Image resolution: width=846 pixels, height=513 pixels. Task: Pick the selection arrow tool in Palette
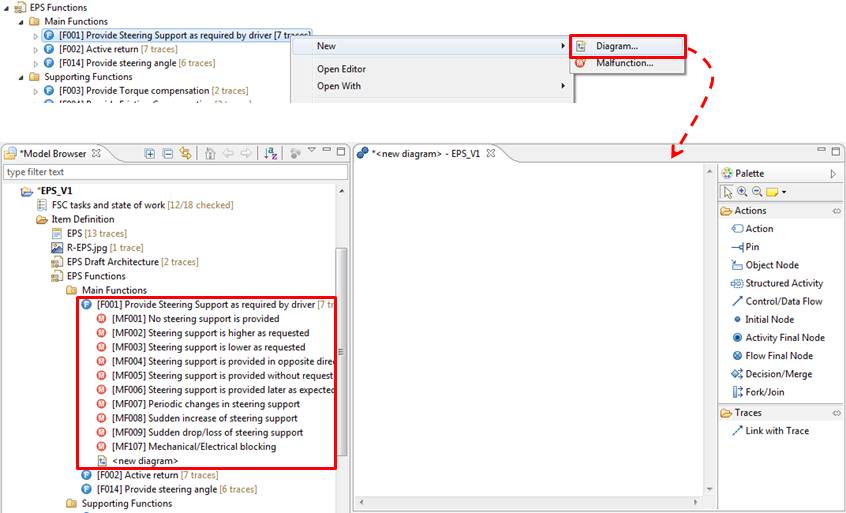coord(727,192)
